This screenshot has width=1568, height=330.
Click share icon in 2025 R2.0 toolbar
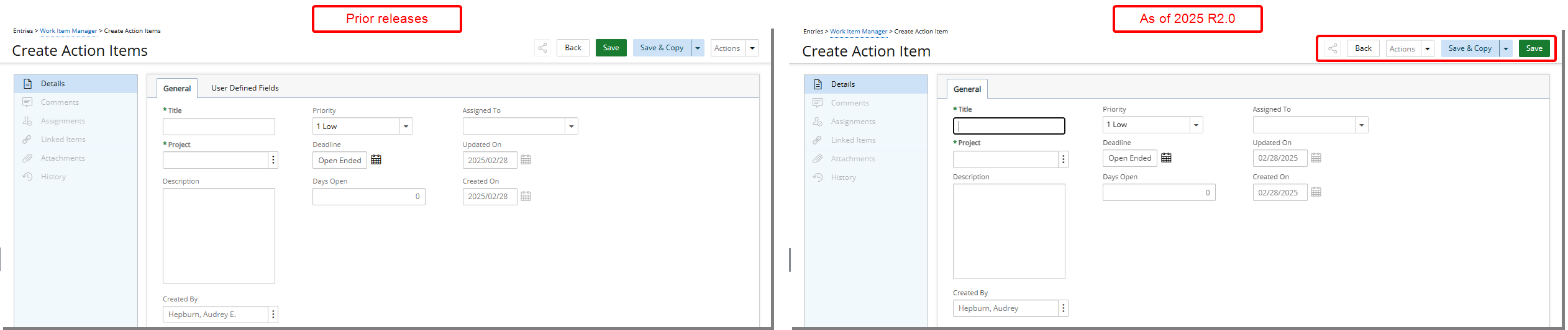pos(1333,48)
